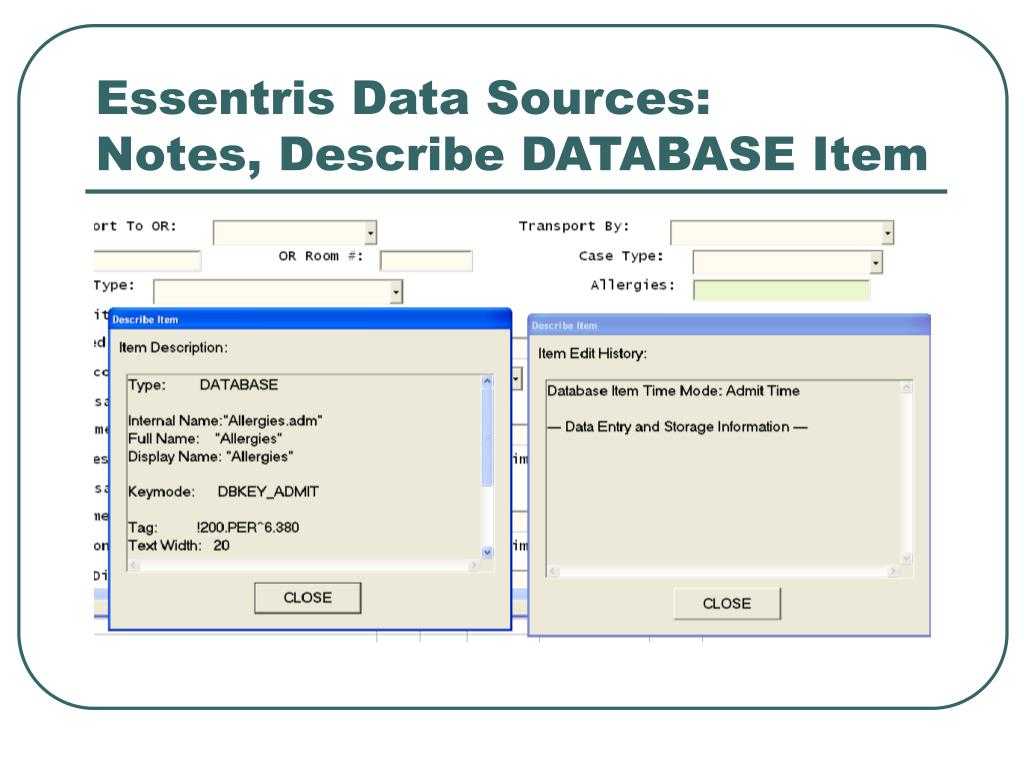Click CLOSE in the Item Edit History dialog

pos(727,603)
